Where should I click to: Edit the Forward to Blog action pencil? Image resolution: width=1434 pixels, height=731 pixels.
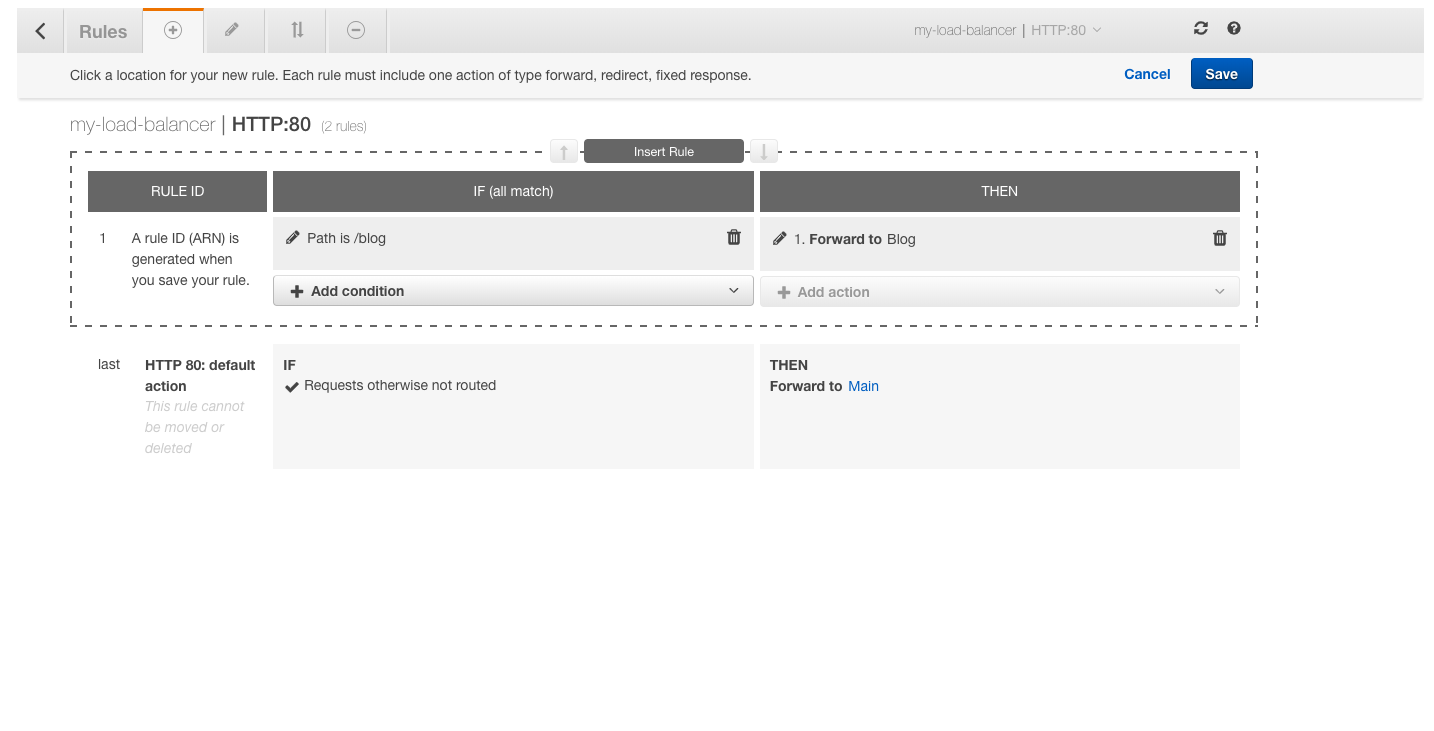coord(780,239)
